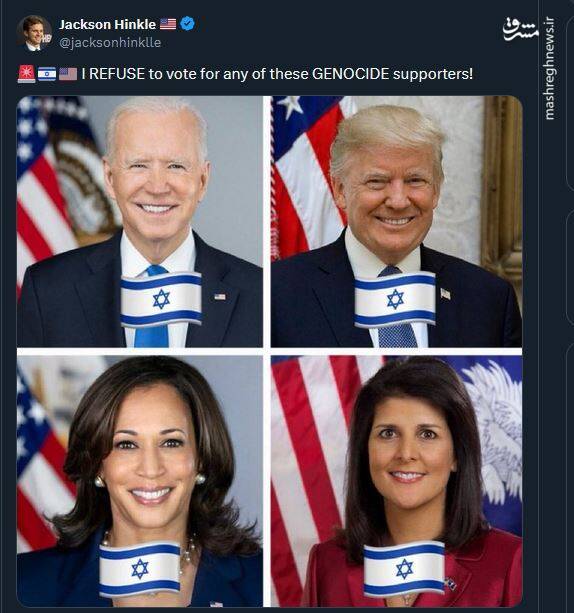Open Jackson Hinkle's round profile avatar

(x=34, y=33)
